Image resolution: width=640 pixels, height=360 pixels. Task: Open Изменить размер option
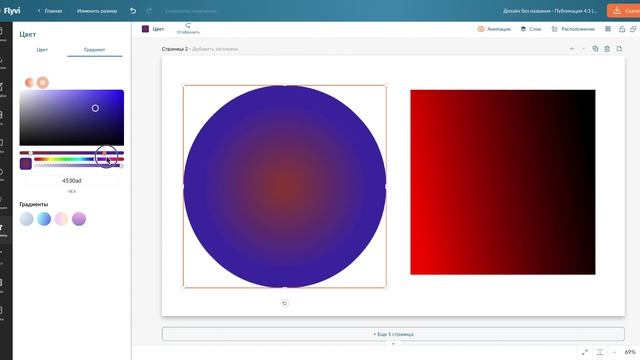click(x=97, y=11)
